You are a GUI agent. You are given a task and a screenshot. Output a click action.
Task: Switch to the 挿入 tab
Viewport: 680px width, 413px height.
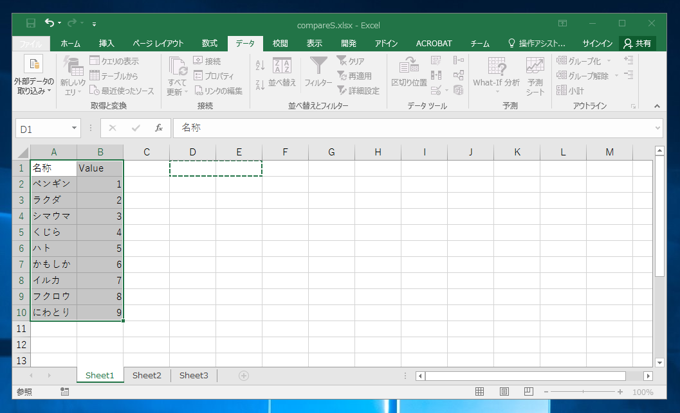pyautogui.click(x=106, y=43)
